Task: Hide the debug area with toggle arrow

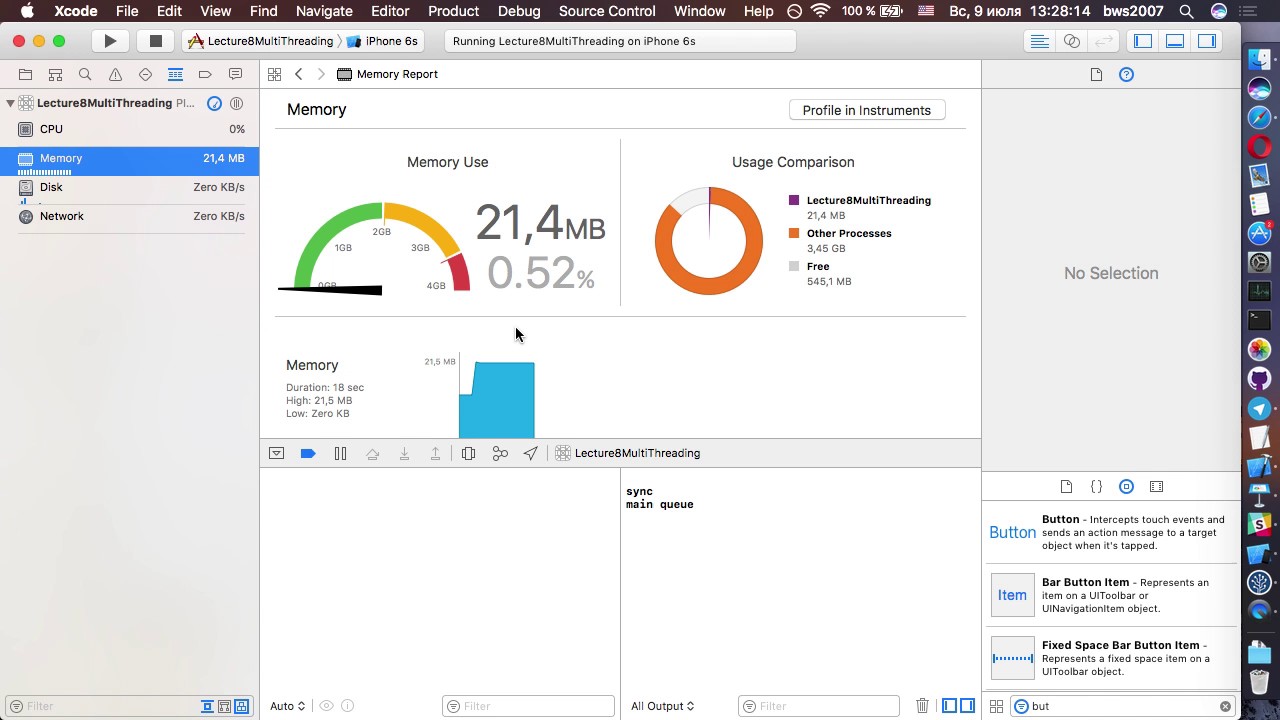Action: pyautogui.click(x=276, y=453)
